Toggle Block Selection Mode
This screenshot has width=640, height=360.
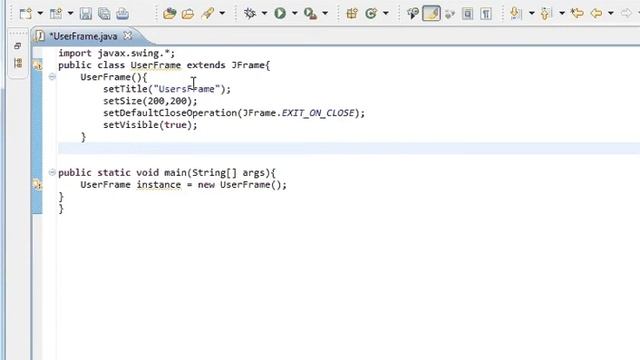(x=468, y=14)
